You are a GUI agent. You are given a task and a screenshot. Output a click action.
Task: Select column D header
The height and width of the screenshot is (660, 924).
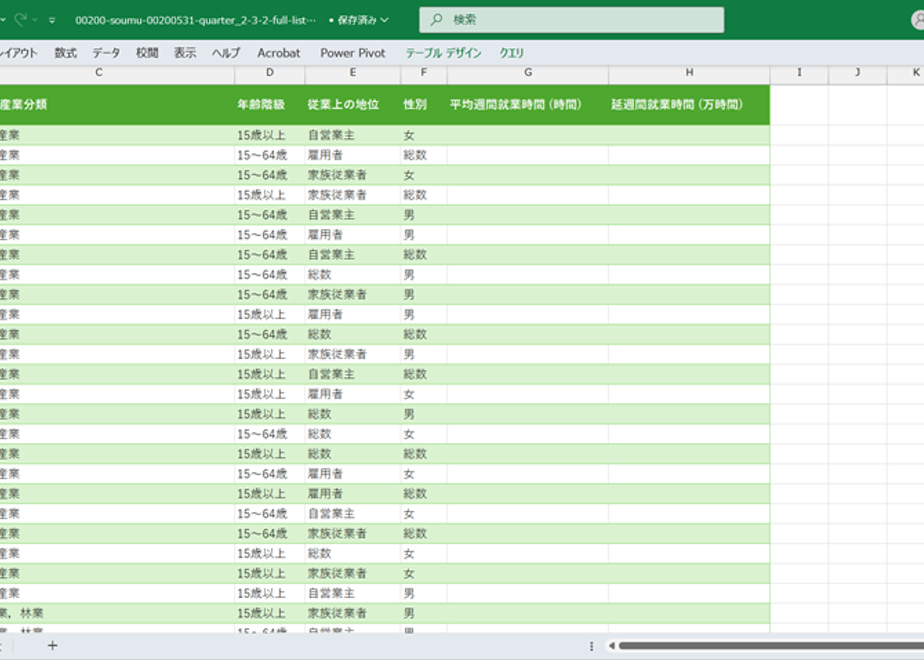point(270,72)
